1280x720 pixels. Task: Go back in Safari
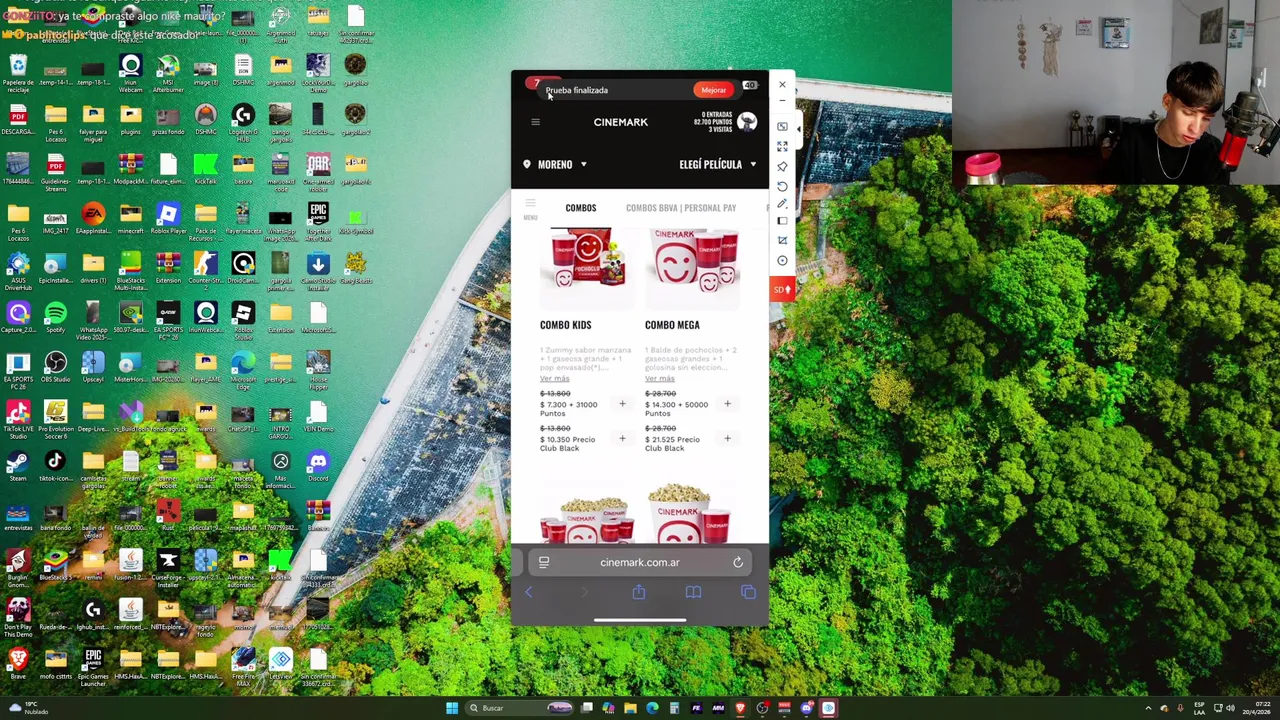[x=529, y=593]
